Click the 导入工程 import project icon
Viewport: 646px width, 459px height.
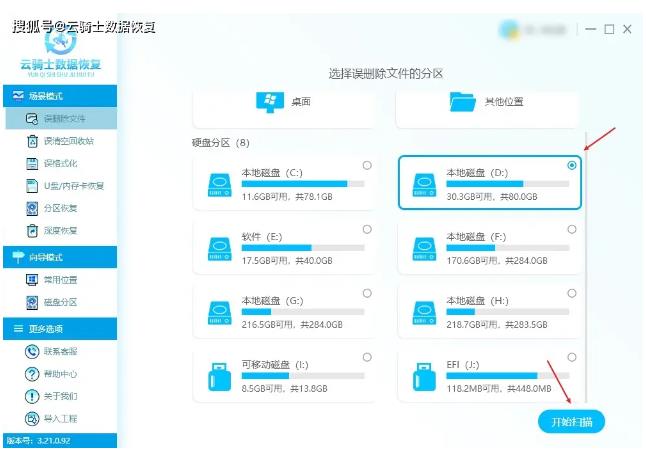(33, 418)
